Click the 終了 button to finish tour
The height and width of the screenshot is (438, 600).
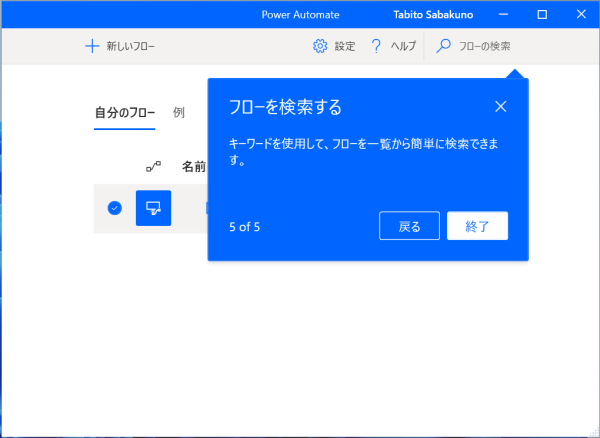[477, 226]
